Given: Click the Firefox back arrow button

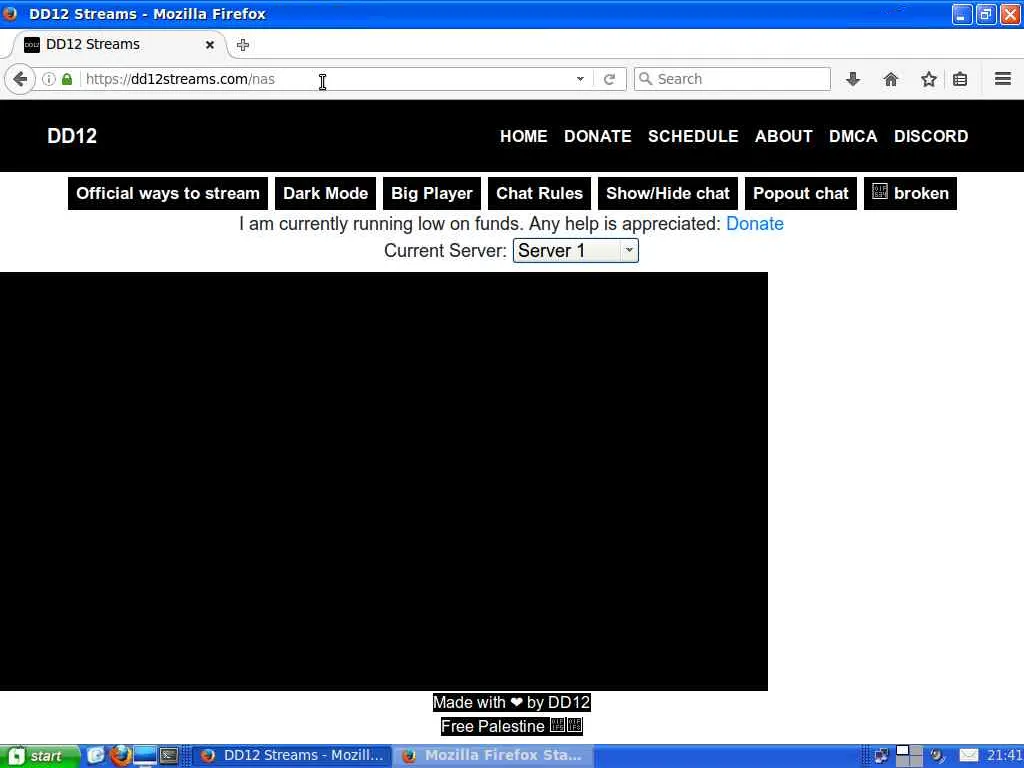Looking at the screenshot, I should pos(20,79).
